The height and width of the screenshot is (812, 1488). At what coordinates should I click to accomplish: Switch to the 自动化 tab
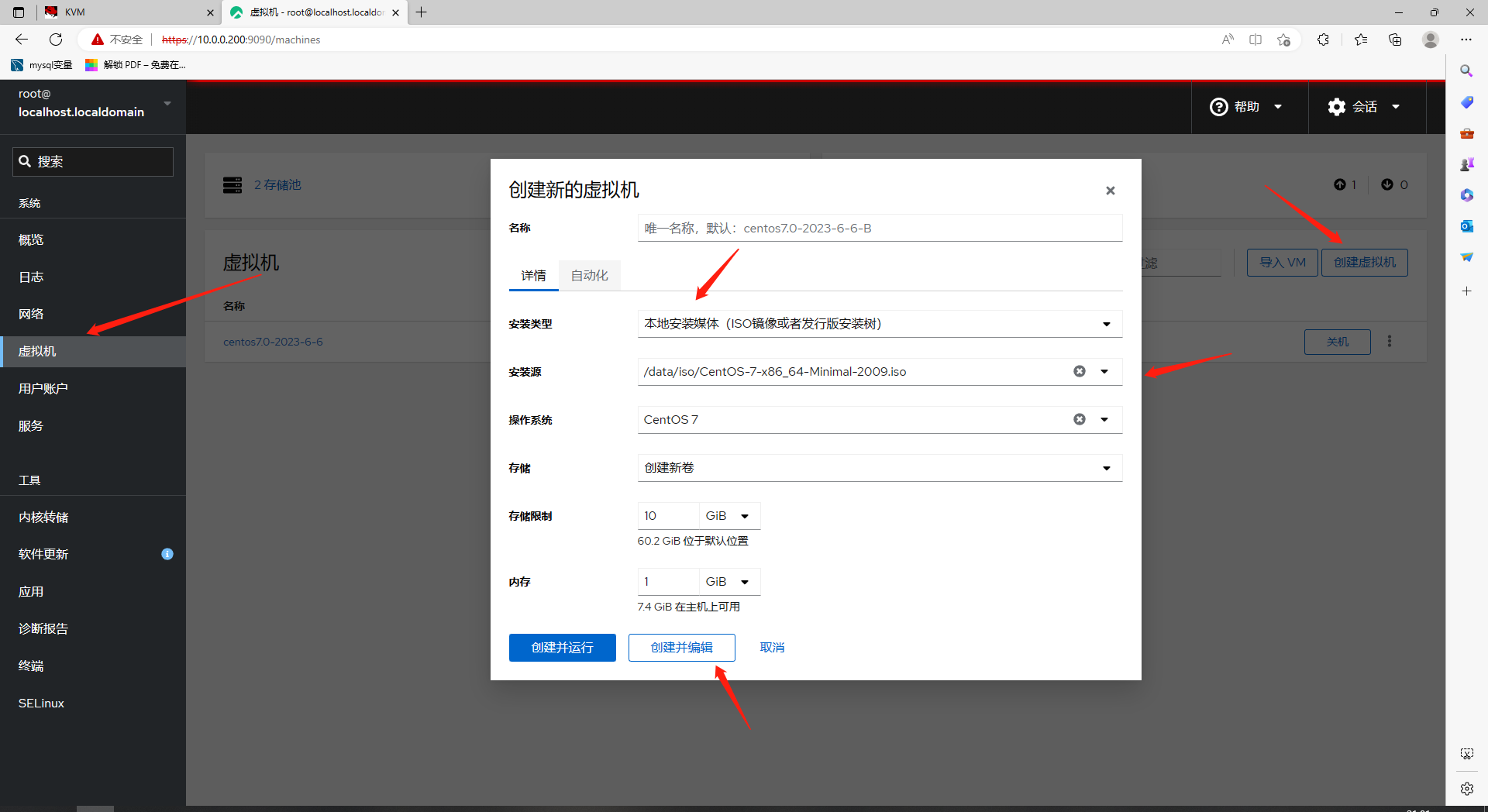click(x=589, y=276)
